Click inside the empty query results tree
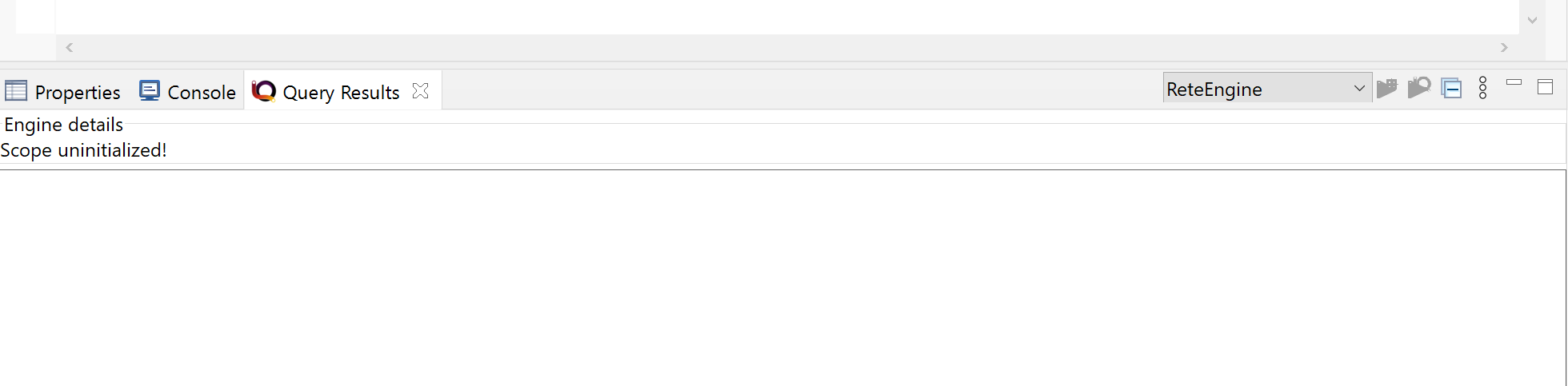1568x386 pixels. (x=782, y=277)
